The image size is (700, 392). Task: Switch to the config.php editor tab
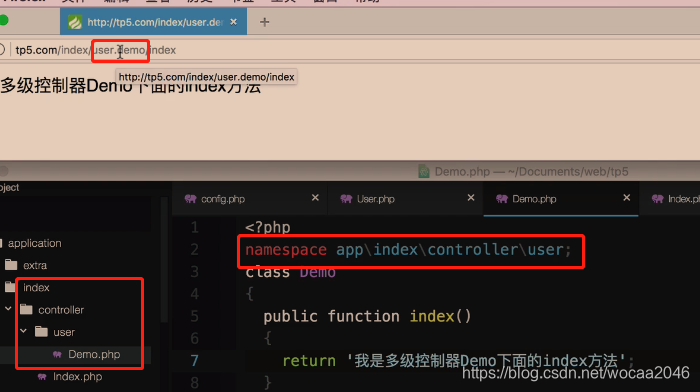coord(223,199)
